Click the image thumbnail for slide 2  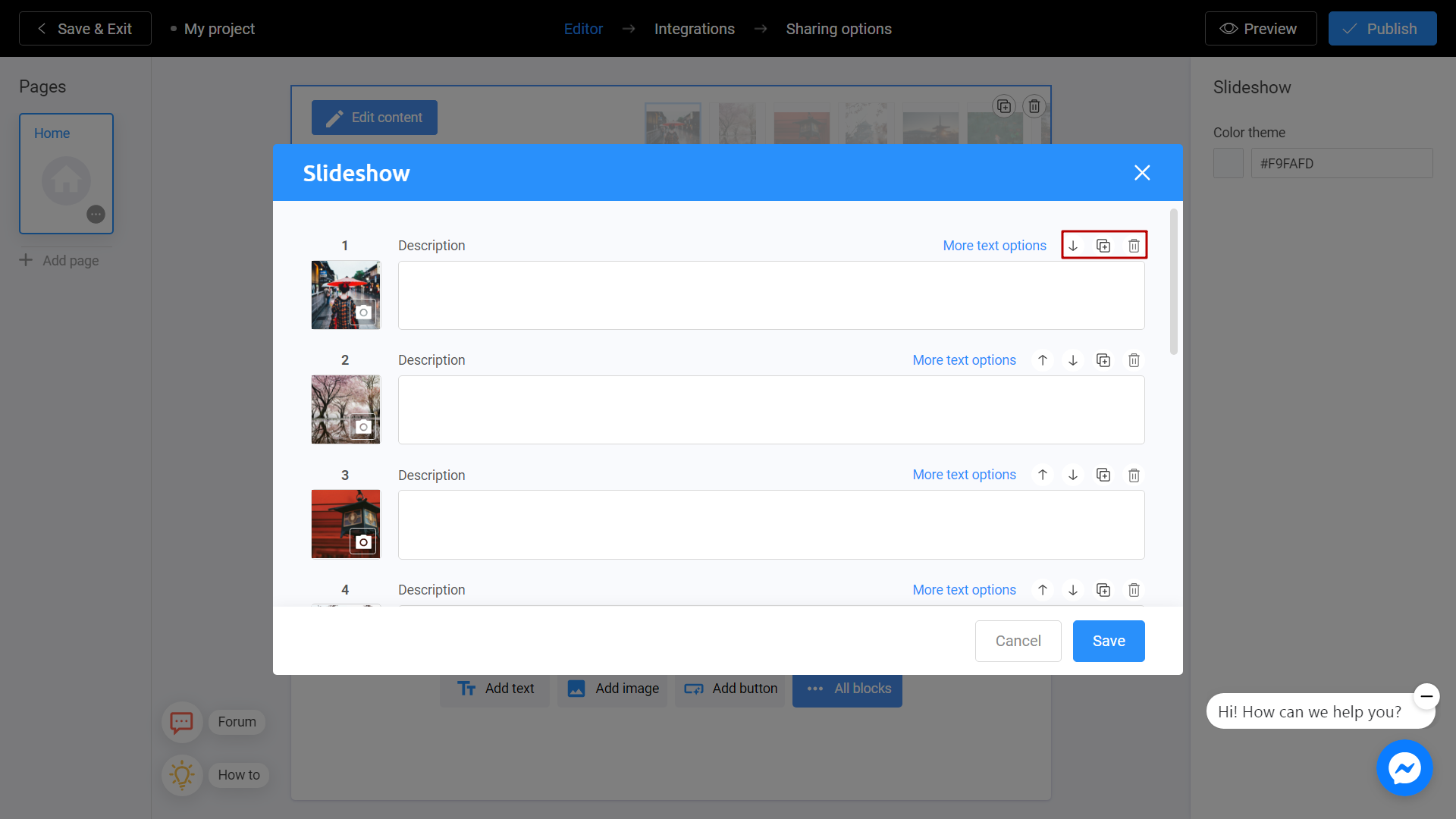(x=345, y=409)
